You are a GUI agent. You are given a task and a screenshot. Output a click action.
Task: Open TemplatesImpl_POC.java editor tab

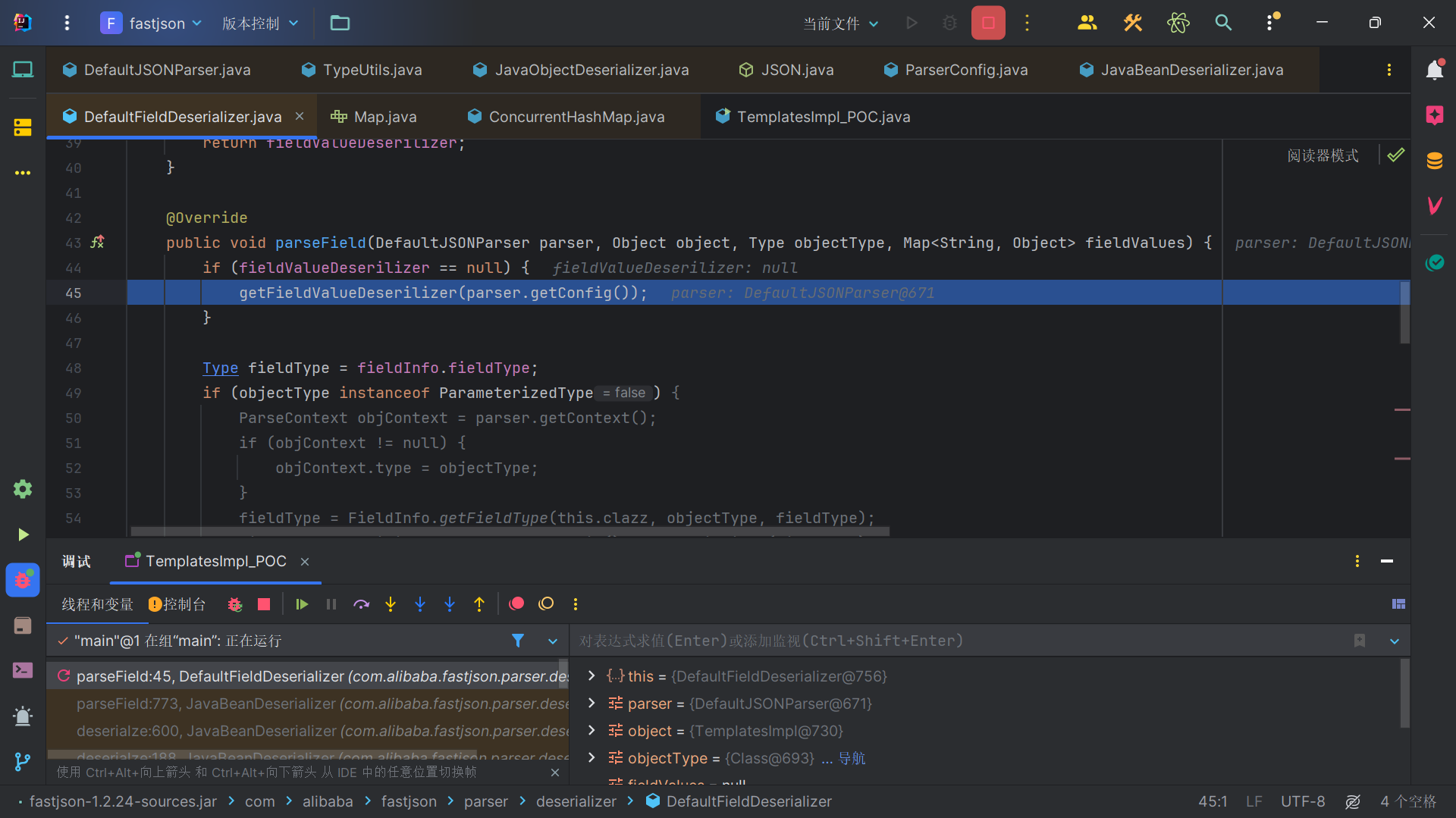(813, 117)
